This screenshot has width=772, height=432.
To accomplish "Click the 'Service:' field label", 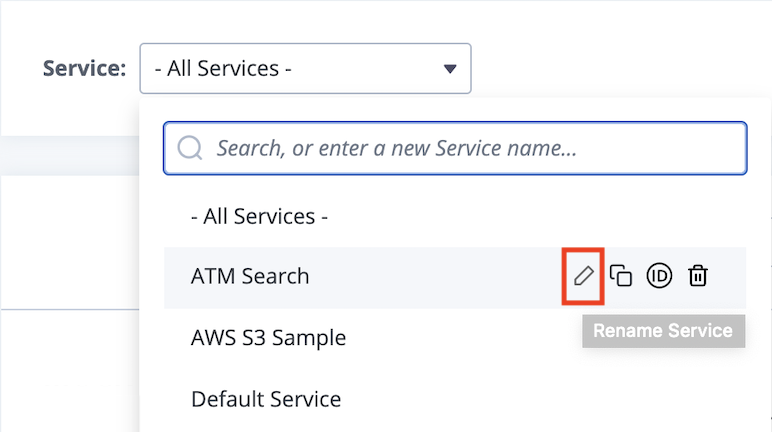I will (84, 68).
